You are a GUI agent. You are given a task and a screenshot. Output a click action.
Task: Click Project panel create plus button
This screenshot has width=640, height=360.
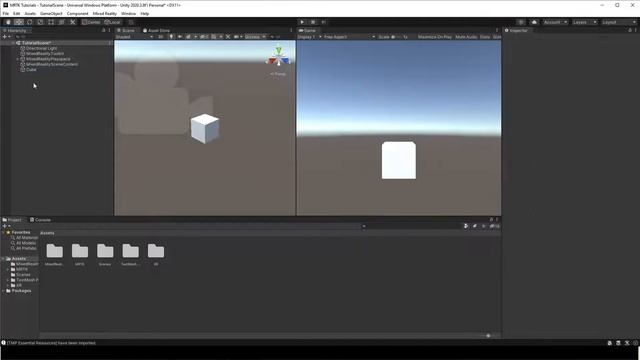(6, 226)
